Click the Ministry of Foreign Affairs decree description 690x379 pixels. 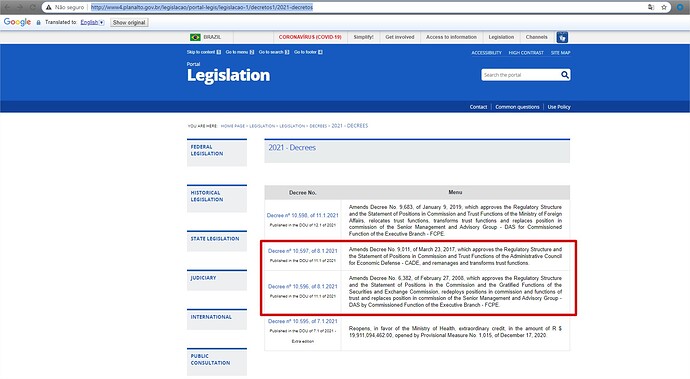[455, 220]
